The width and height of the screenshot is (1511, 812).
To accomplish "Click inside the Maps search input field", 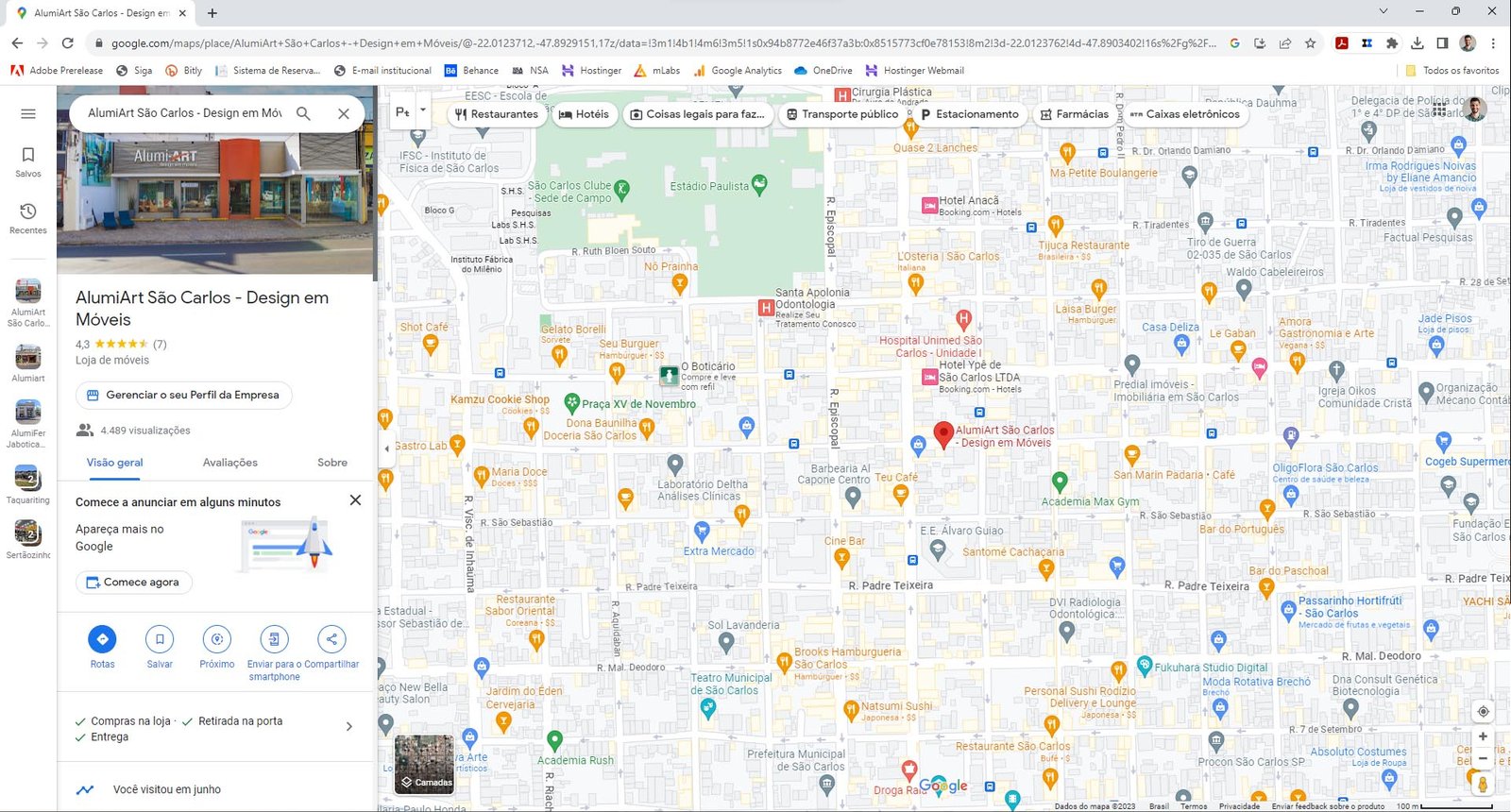I will [x=184, y=113].
